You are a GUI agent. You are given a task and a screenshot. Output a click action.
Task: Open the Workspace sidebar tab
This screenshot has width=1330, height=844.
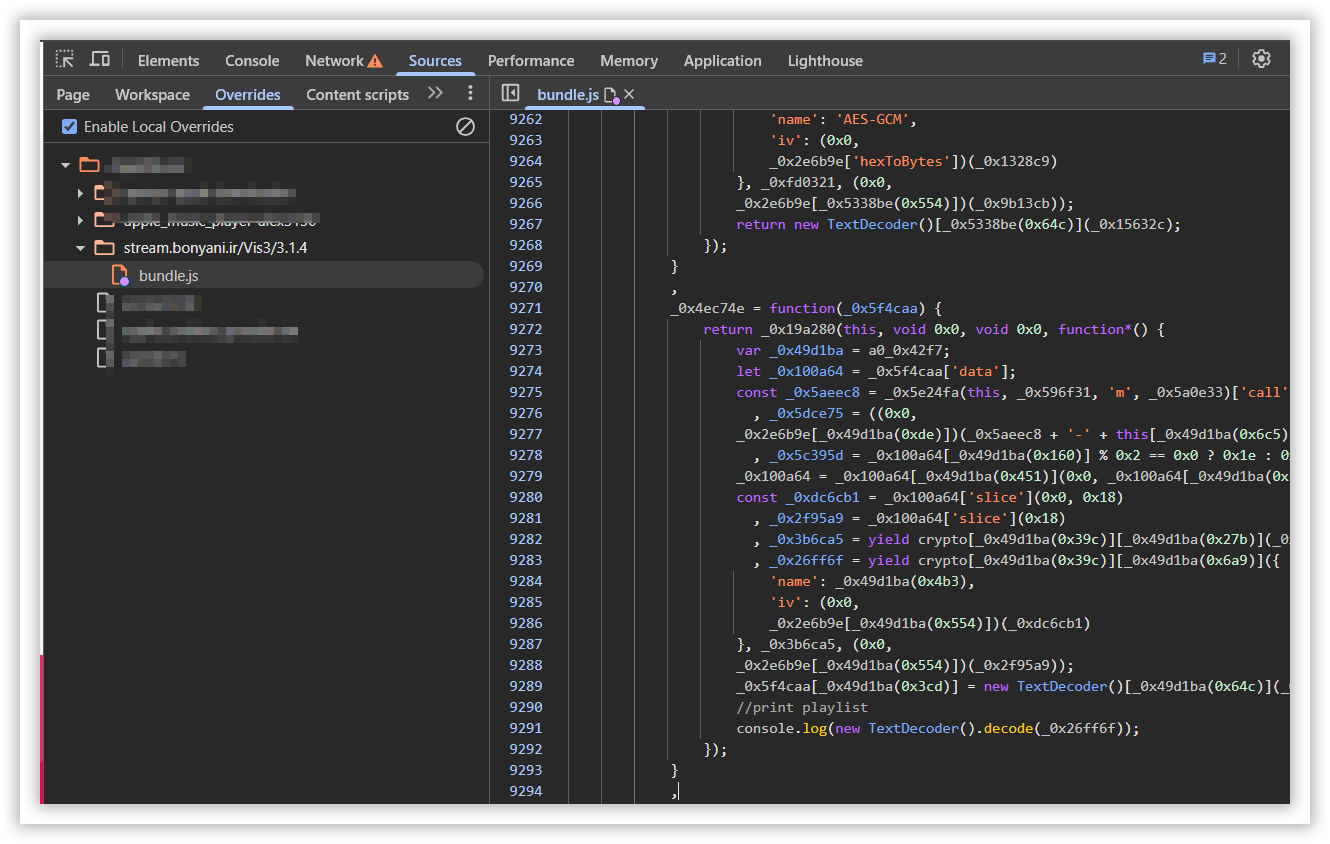152,95
